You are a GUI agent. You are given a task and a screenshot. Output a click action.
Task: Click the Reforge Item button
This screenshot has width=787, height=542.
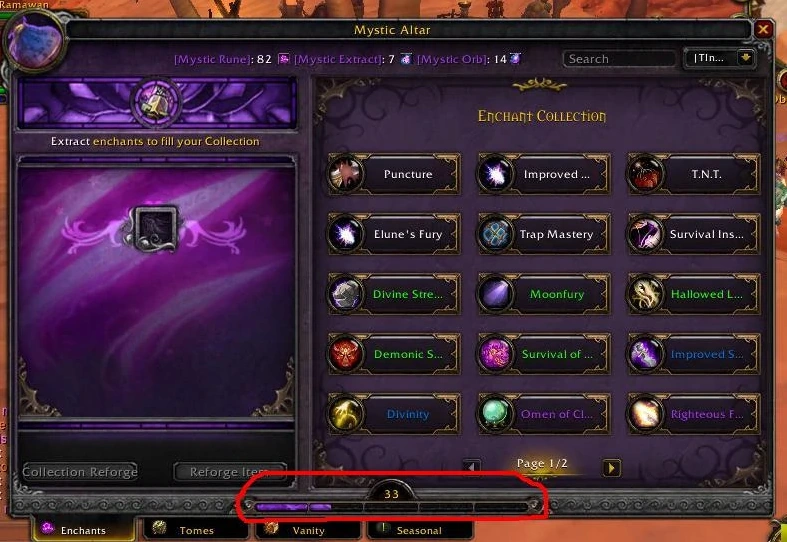230,472
